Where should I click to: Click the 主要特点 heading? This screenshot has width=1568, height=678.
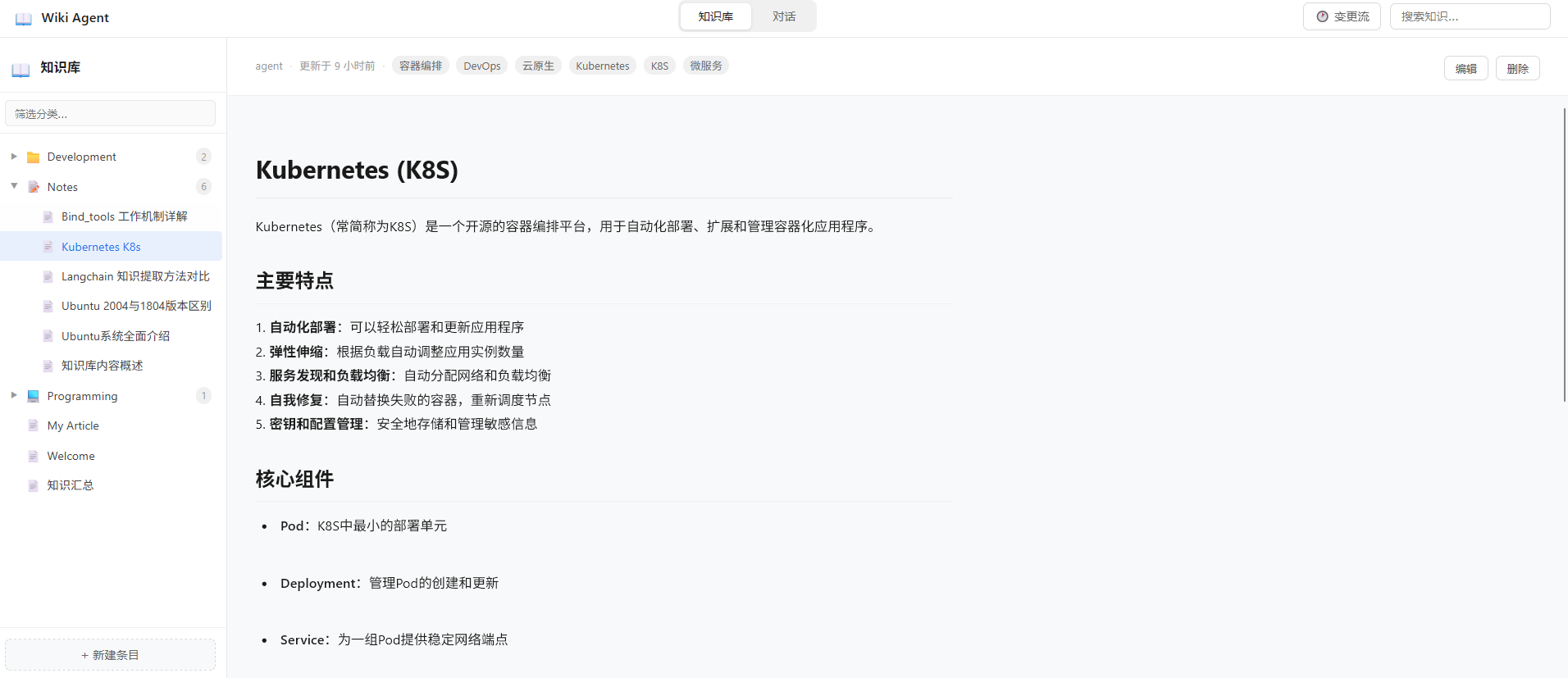pyautogui.click(x=294, y=280)
